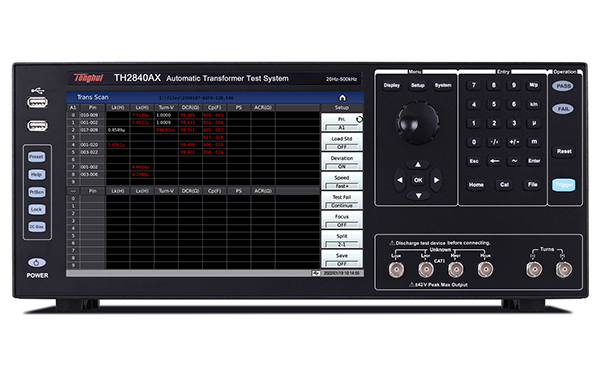The image size is (600, 367).
Task: Hit the backspace arrow key on keypad
Action: [494, 161]
